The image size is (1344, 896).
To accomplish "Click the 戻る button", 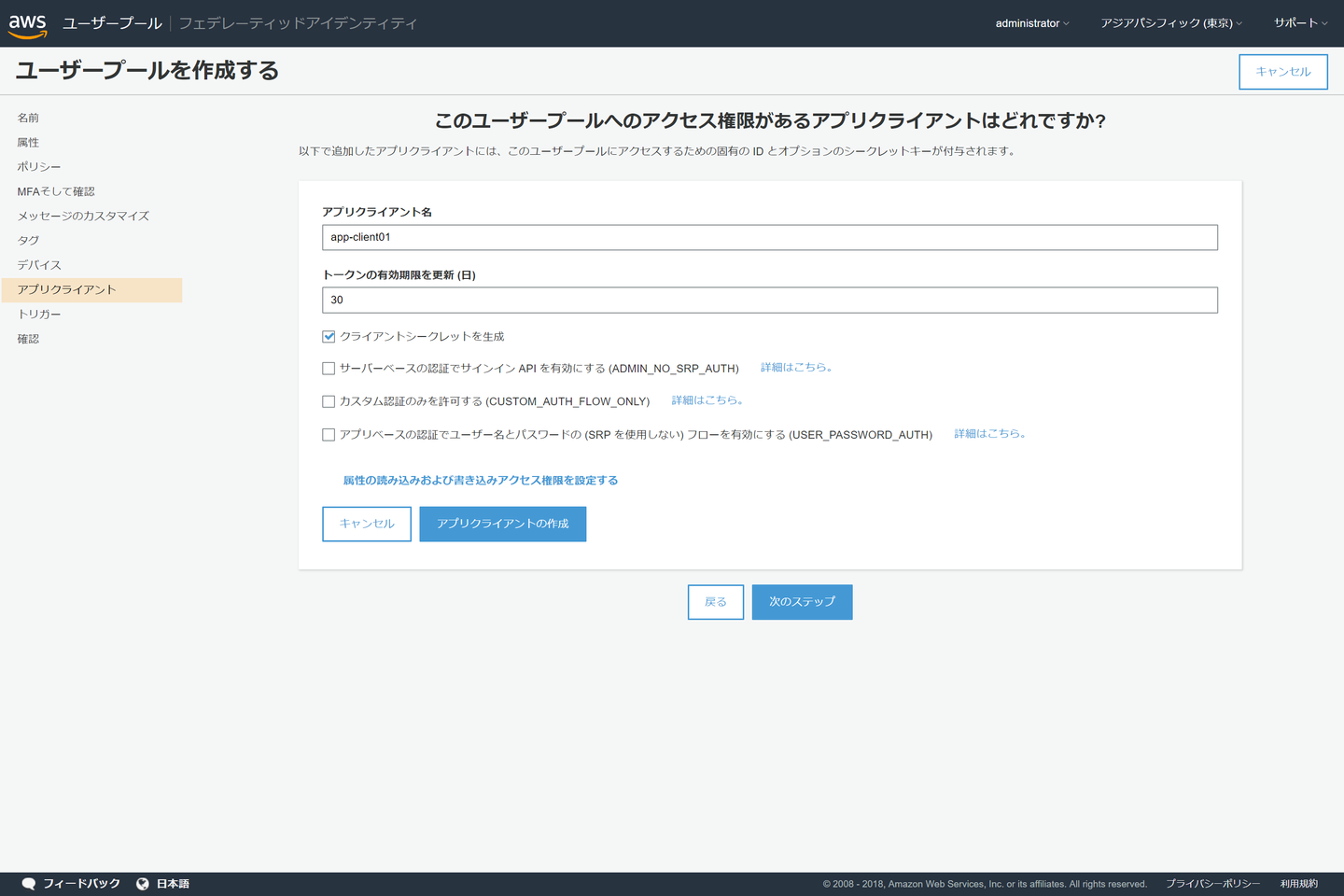I will [716, 602].
